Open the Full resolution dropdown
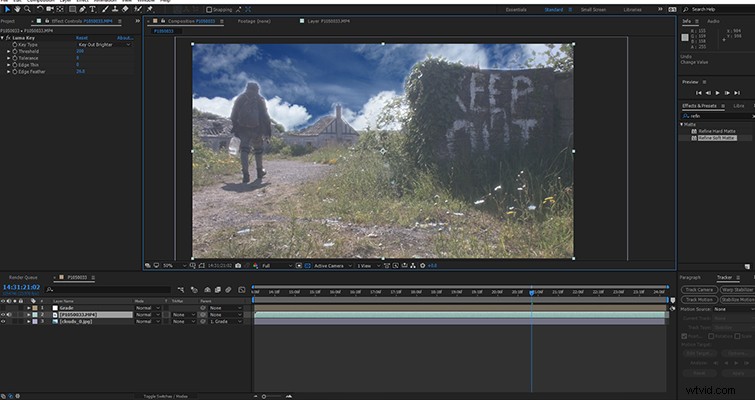The height and width of the screenshot is (400, 755). click(x=277, y=265)
